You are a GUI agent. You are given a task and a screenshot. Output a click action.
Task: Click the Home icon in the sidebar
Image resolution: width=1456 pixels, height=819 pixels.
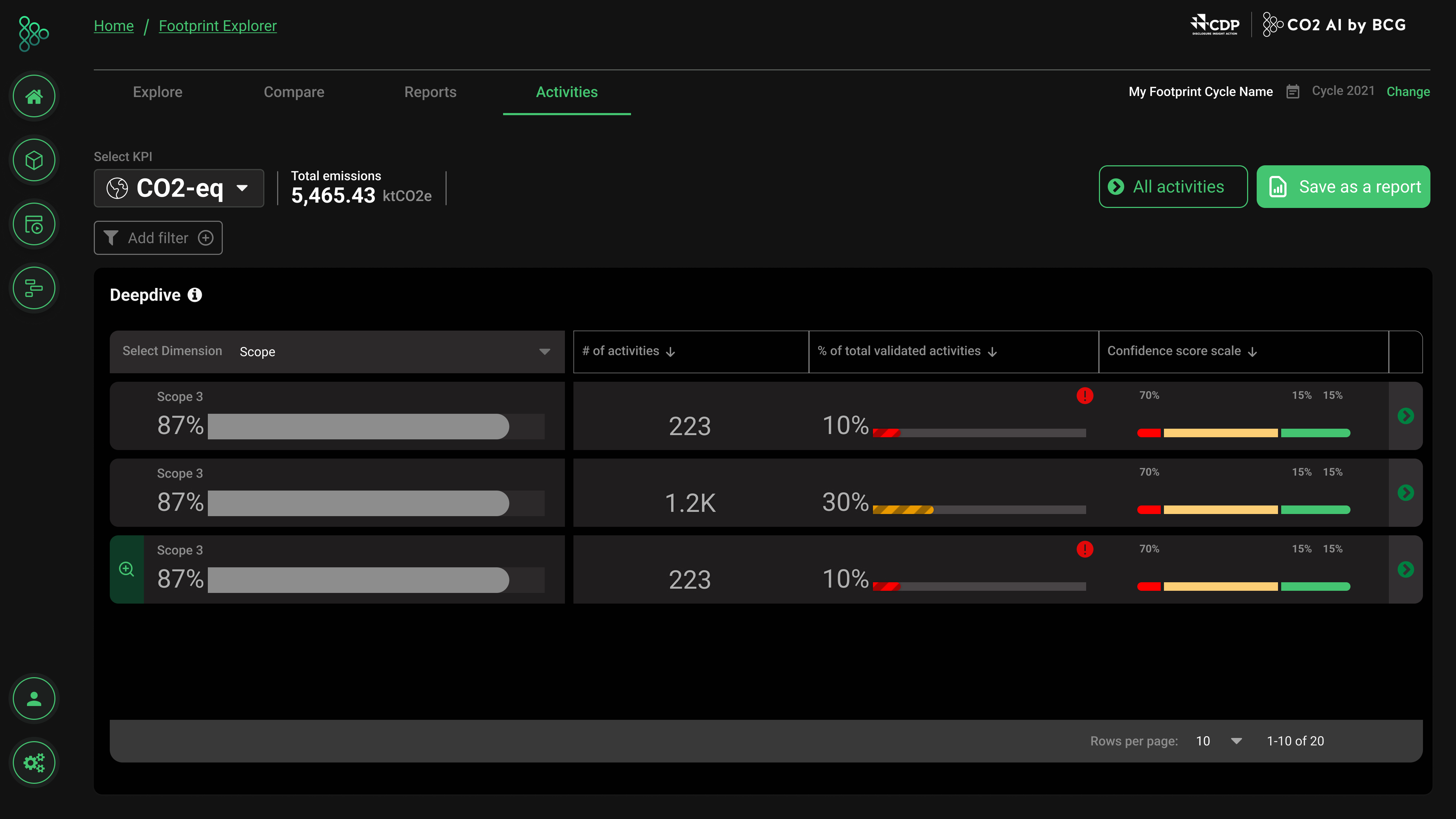coord(34,97)
